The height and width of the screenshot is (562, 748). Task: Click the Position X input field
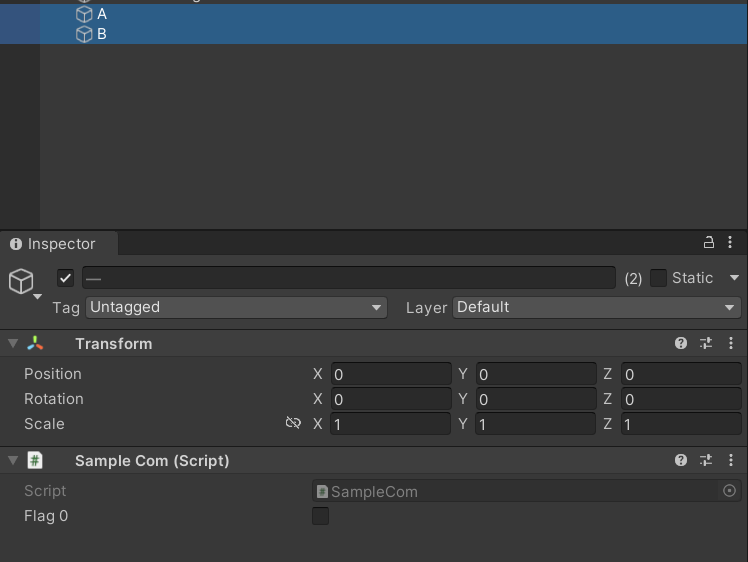pos(391,374)
